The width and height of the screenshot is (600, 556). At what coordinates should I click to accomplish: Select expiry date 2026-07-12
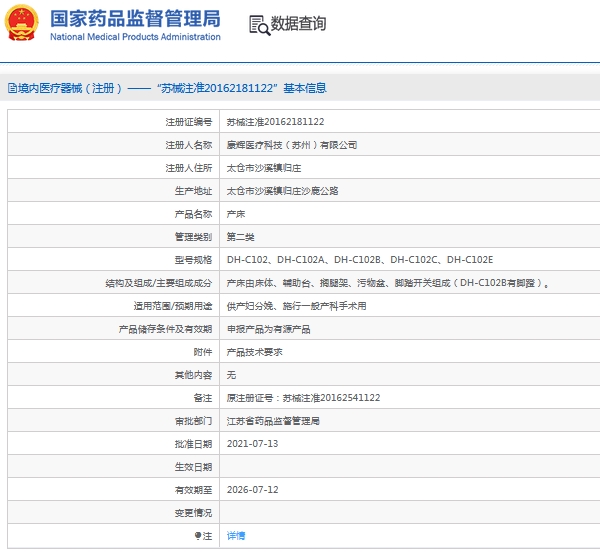tap(253, 490)
